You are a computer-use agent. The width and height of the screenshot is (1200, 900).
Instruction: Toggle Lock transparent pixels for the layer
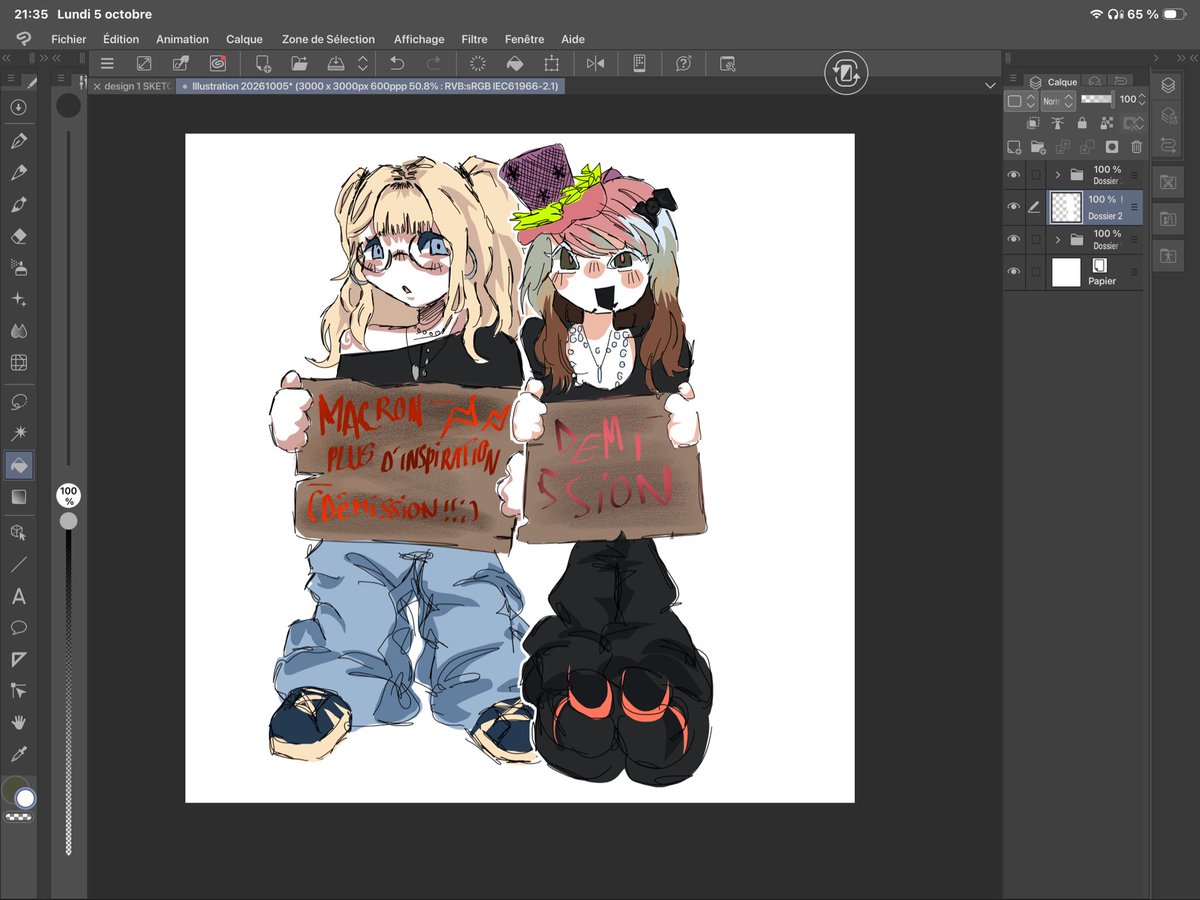pos(1106,123)
